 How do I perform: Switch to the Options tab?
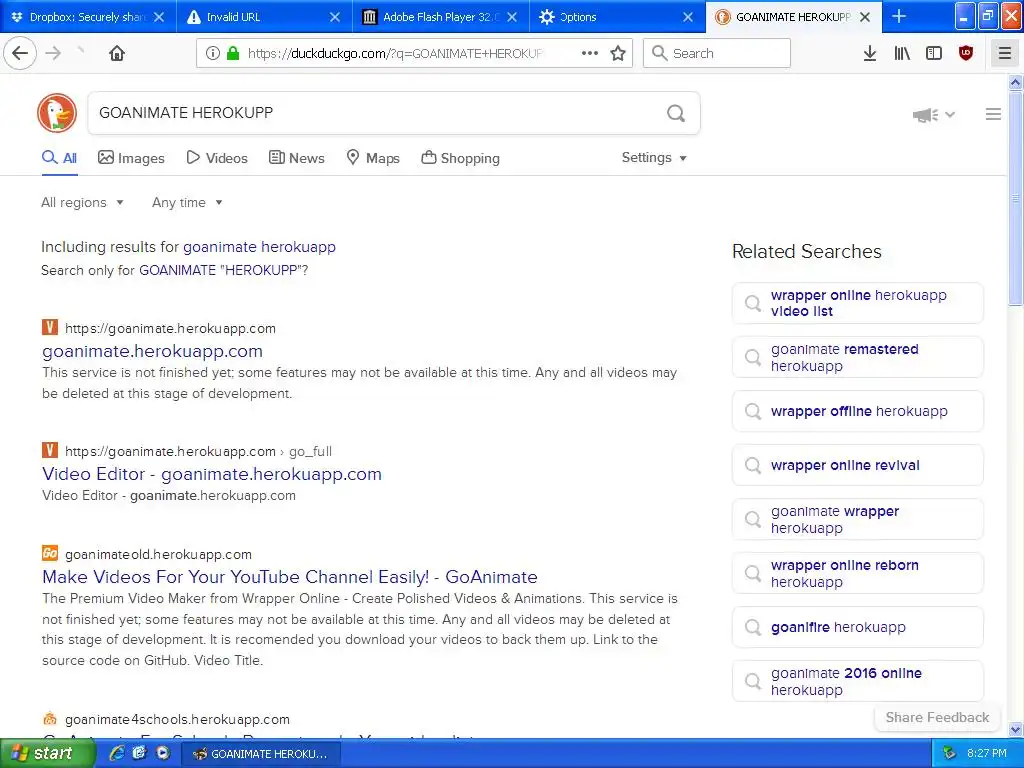click(607, 17)
